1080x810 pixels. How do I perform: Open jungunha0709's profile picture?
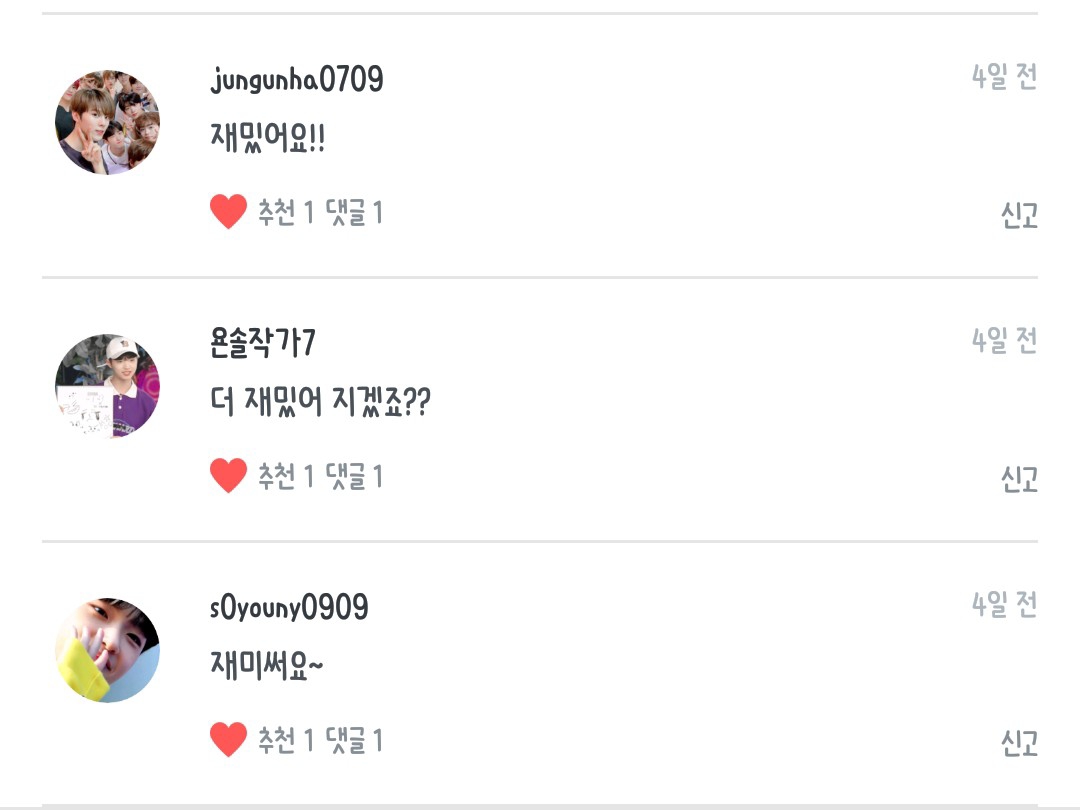pos(107,122)
